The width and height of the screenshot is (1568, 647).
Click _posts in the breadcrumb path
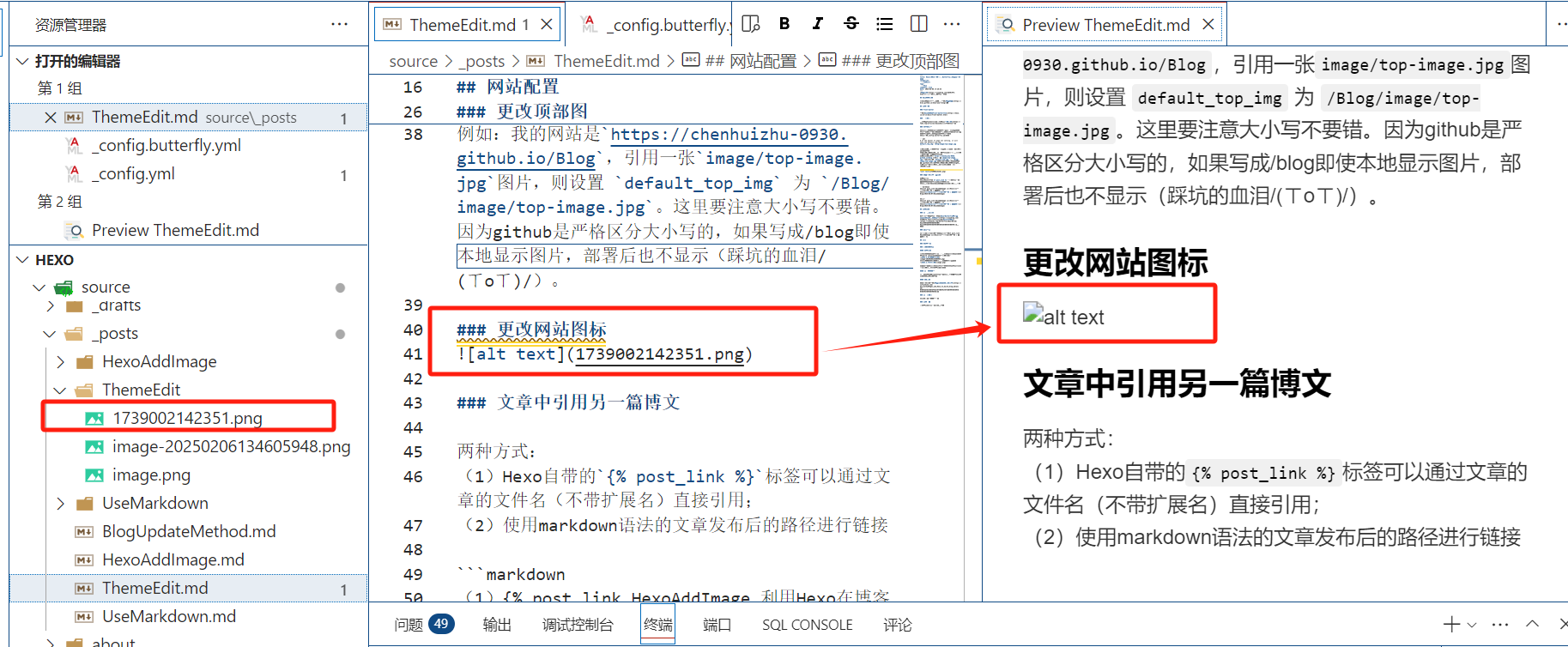tap(481, 61)
